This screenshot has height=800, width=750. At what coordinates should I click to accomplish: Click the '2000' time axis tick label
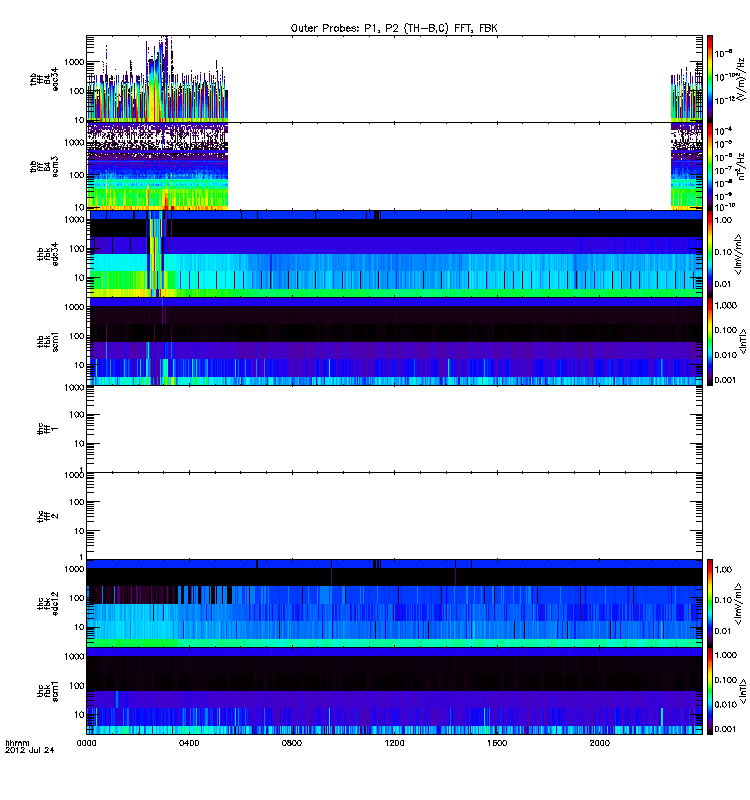point(599,743)
